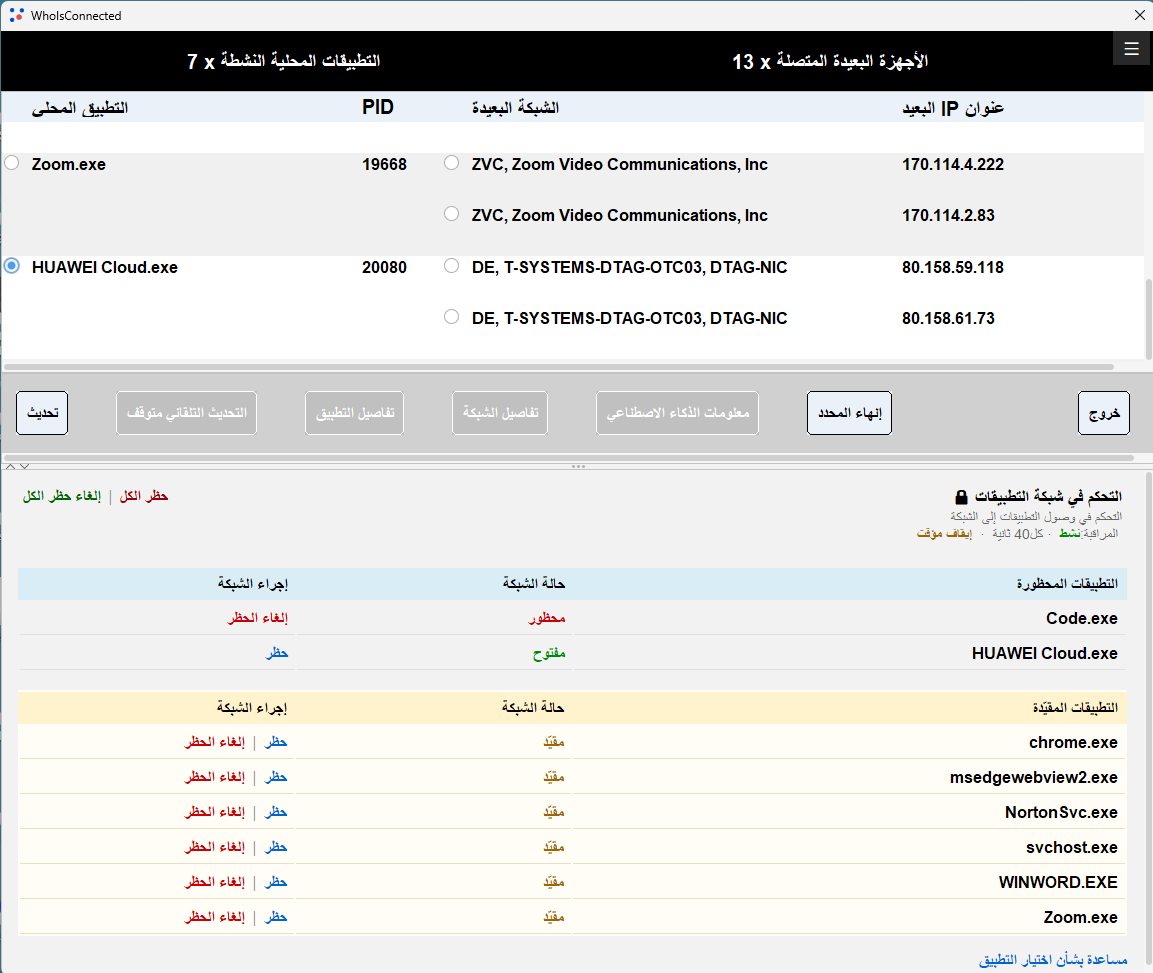Select the remote radio button for 80.158.59.118
Screen dimensions: 1153x973
coord(451,265)
